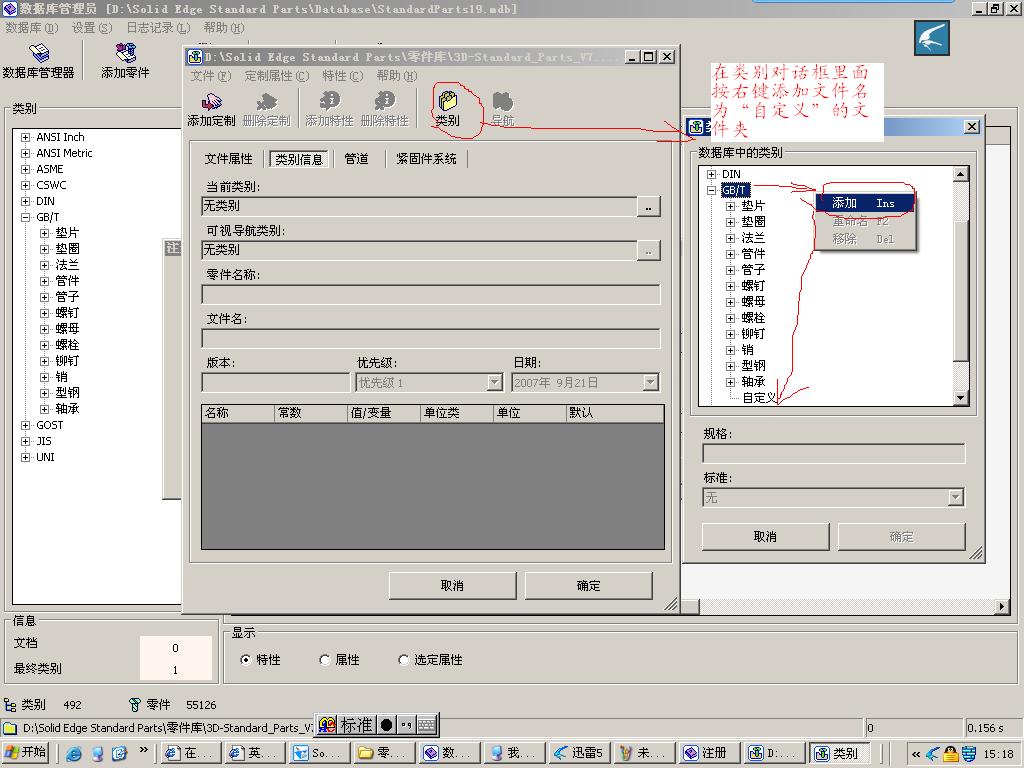Open the 标准 dropdown in category dialog
The height and width of the screenshot is (768, 1024).
click(955, 498)
